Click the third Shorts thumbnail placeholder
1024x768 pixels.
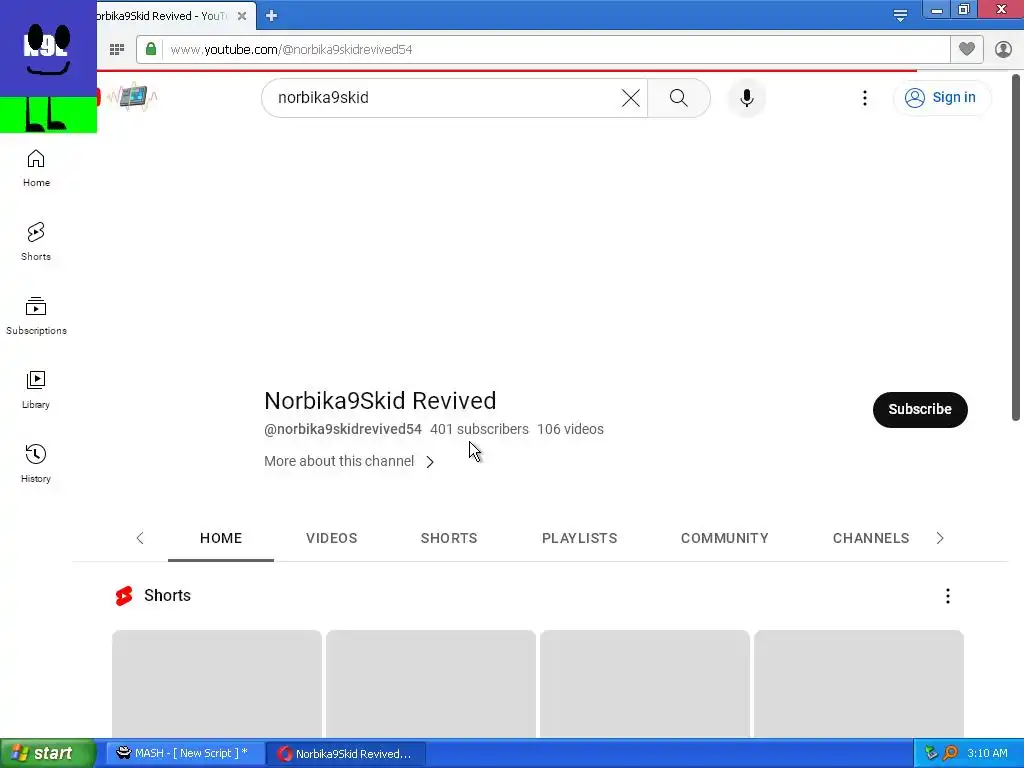point(645,684)
